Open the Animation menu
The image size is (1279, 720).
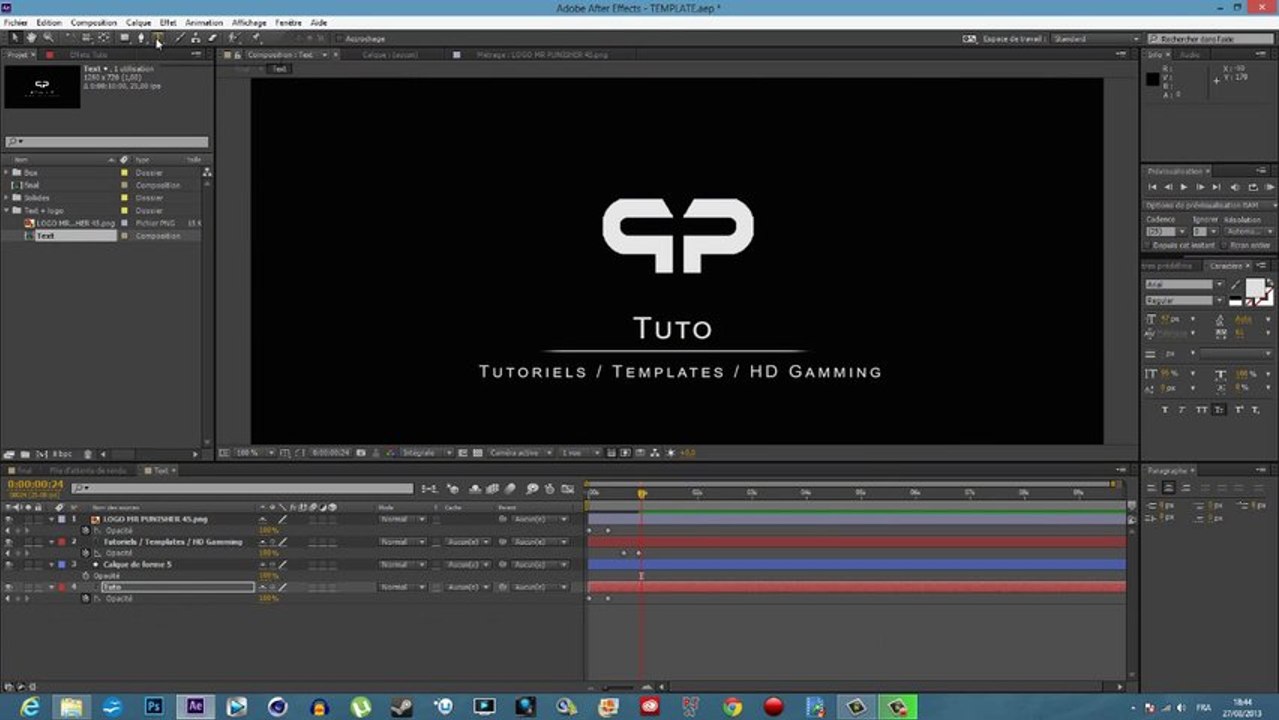[x=204, y=22]
